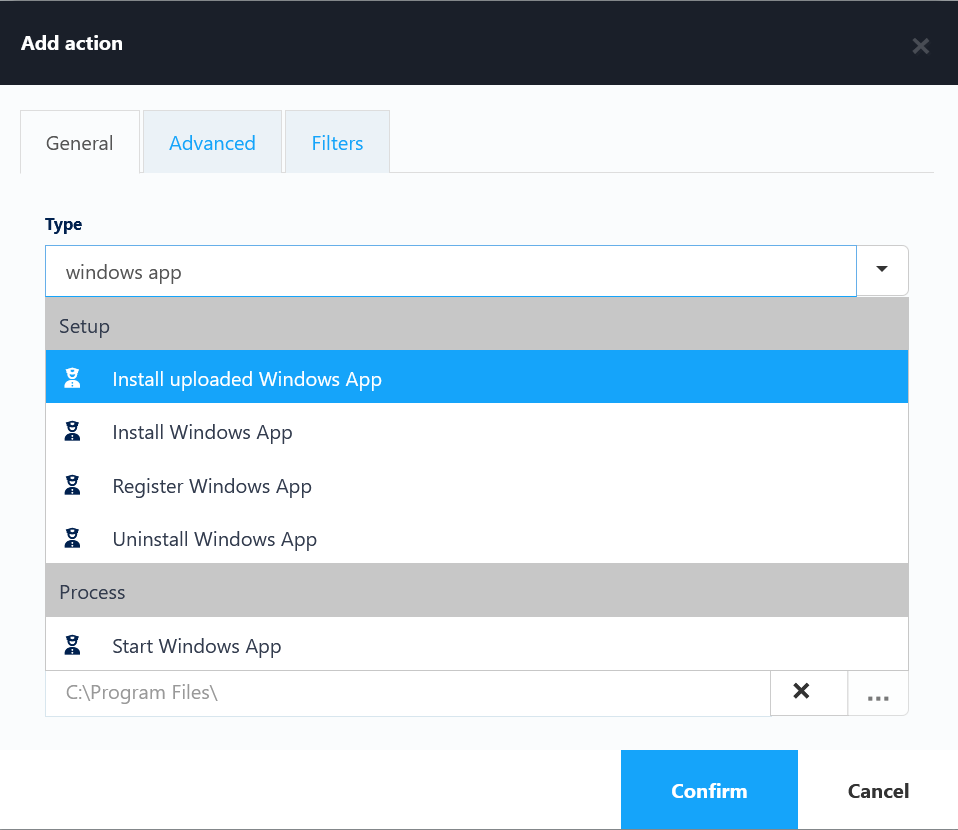Select Install Windows App from list
958x830 pixels.
point(477,430)
